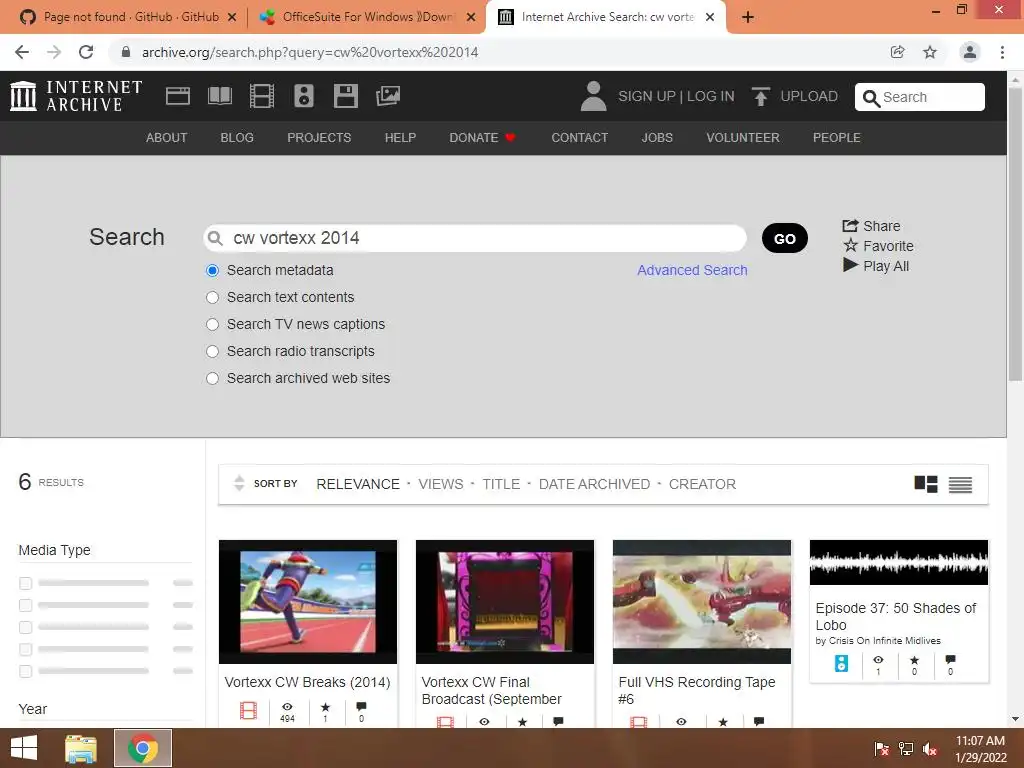Click the Internet Archive logo
1024x768 pixels.
click(x=76, y=96)
